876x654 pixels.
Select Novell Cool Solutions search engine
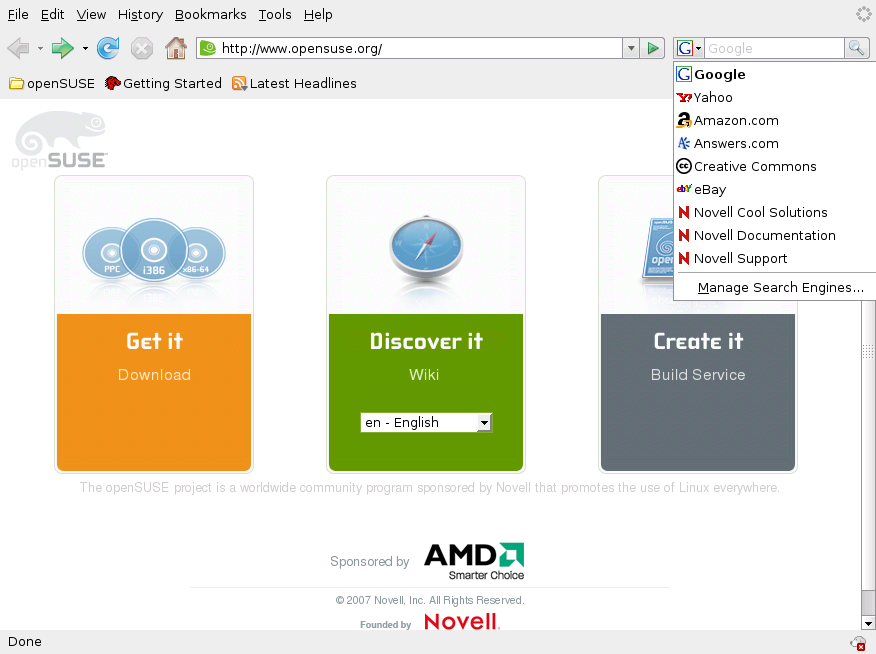[x=775, y=212]
